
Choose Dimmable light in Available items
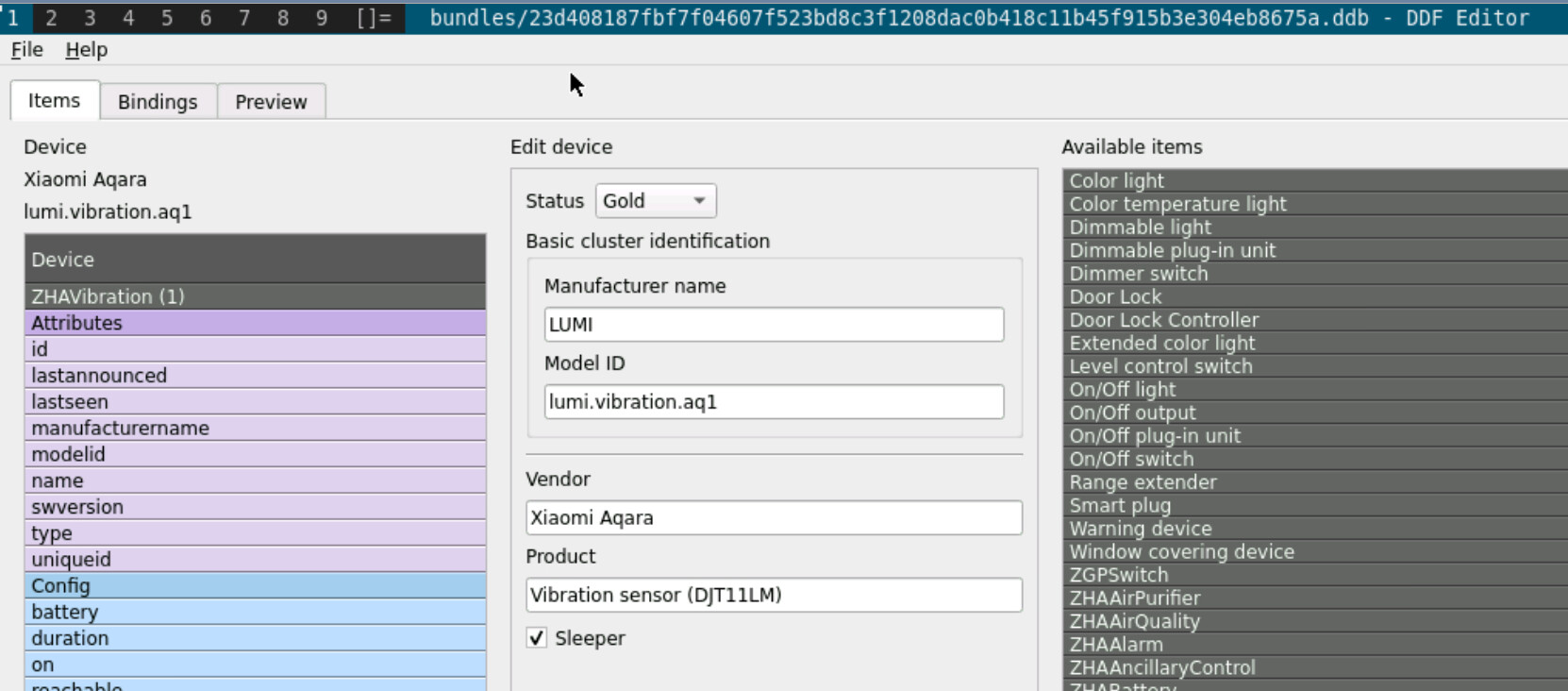tap(1315, 228)
